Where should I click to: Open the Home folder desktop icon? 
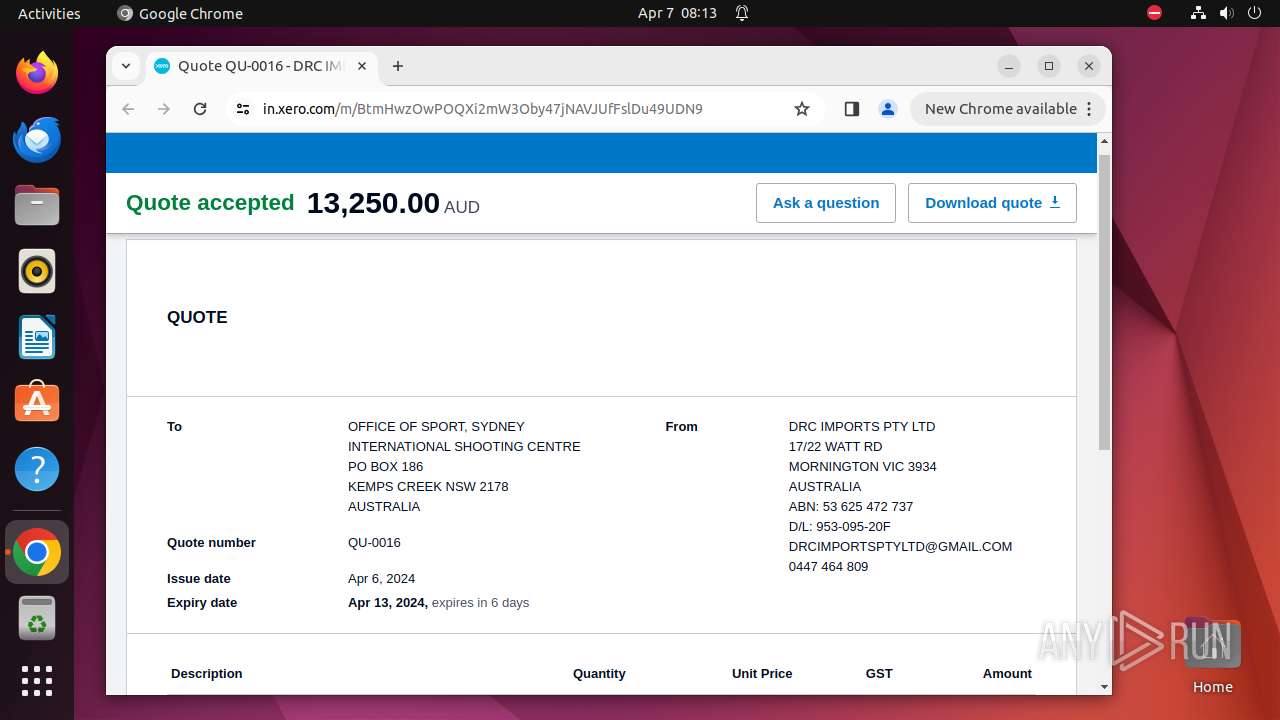[1212, 657]
